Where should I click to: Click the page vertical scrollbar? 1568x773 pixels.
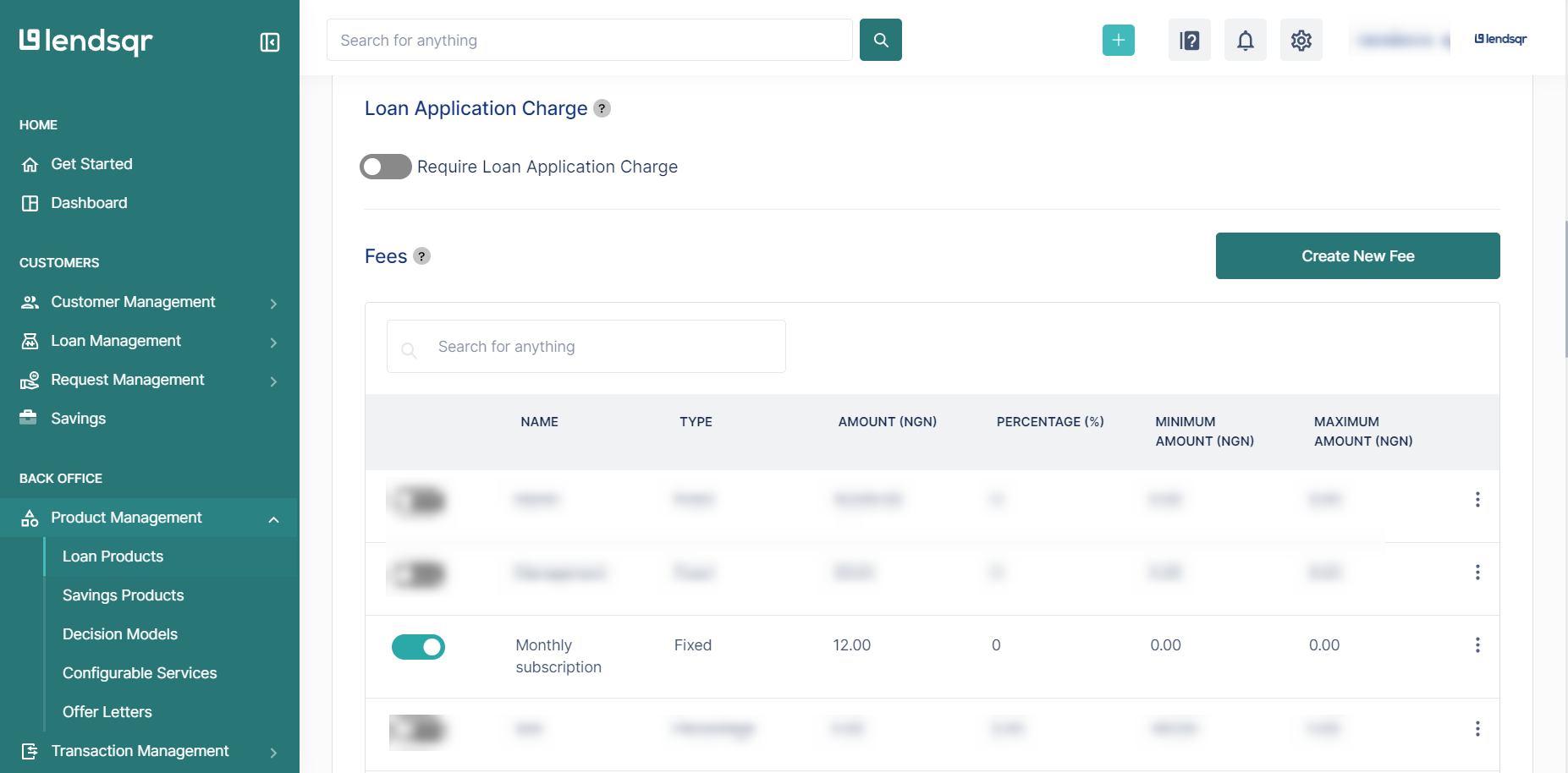click(1565, 288)
